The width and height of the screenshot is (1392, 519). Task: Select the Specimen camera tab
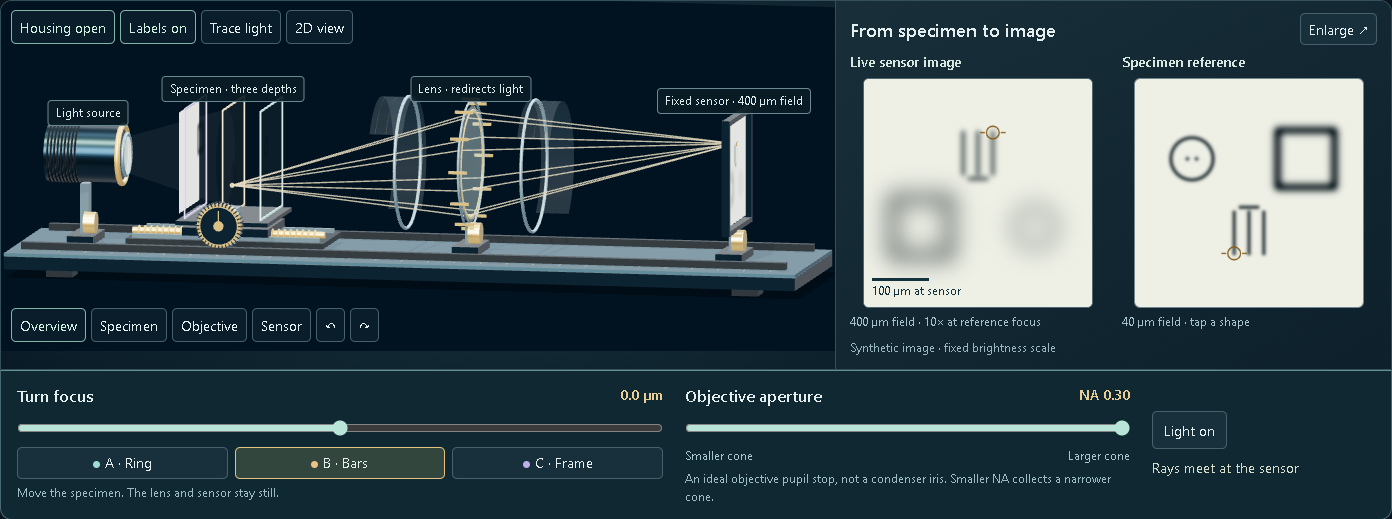pyautogui.click(x=129, y=326)
